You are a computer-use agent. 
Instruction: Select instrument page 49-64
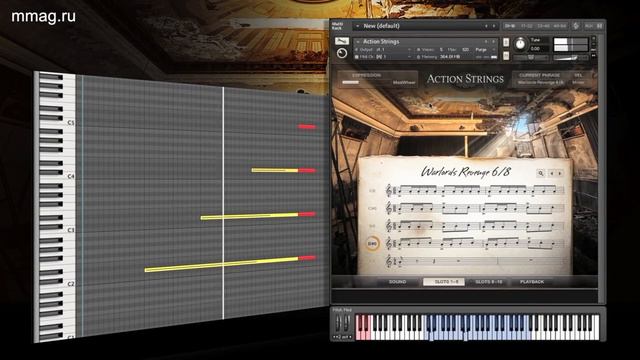(560, 26)
